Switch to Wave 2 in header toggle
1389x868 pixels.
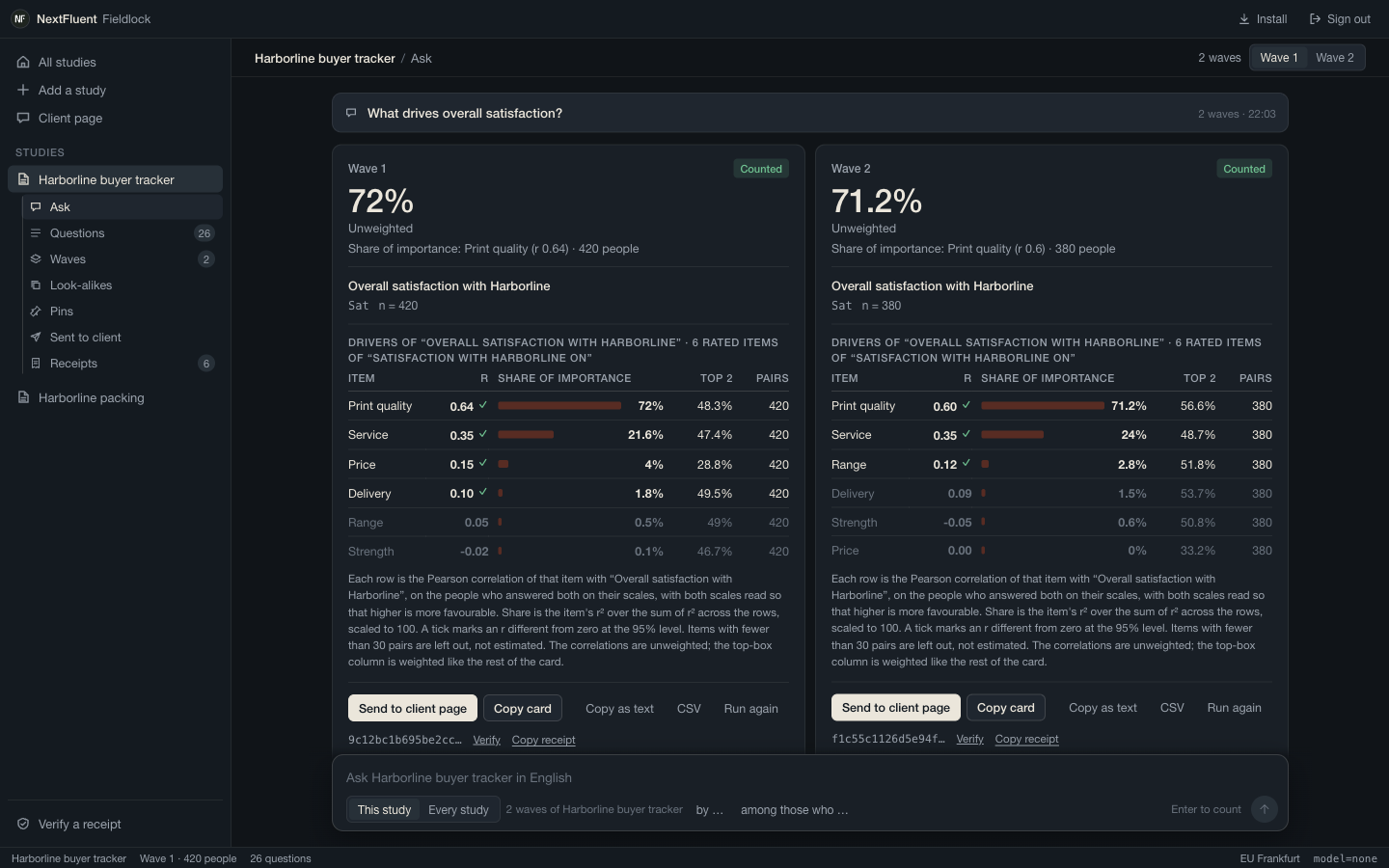point(1335,58)
